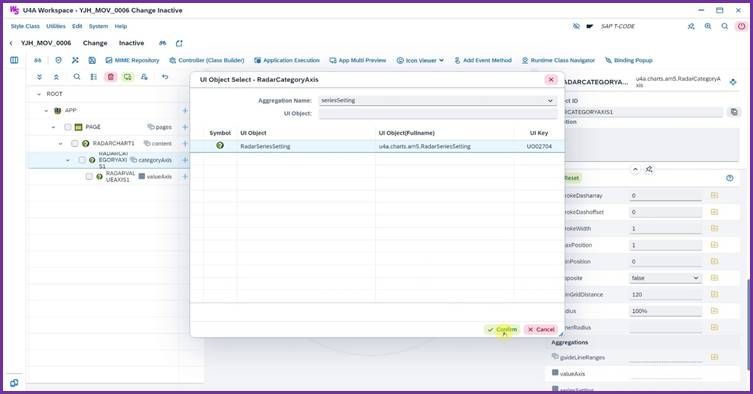This screenshot has height=394, width=753.
Task: Click Add Event Method
Action: [483, 61]
